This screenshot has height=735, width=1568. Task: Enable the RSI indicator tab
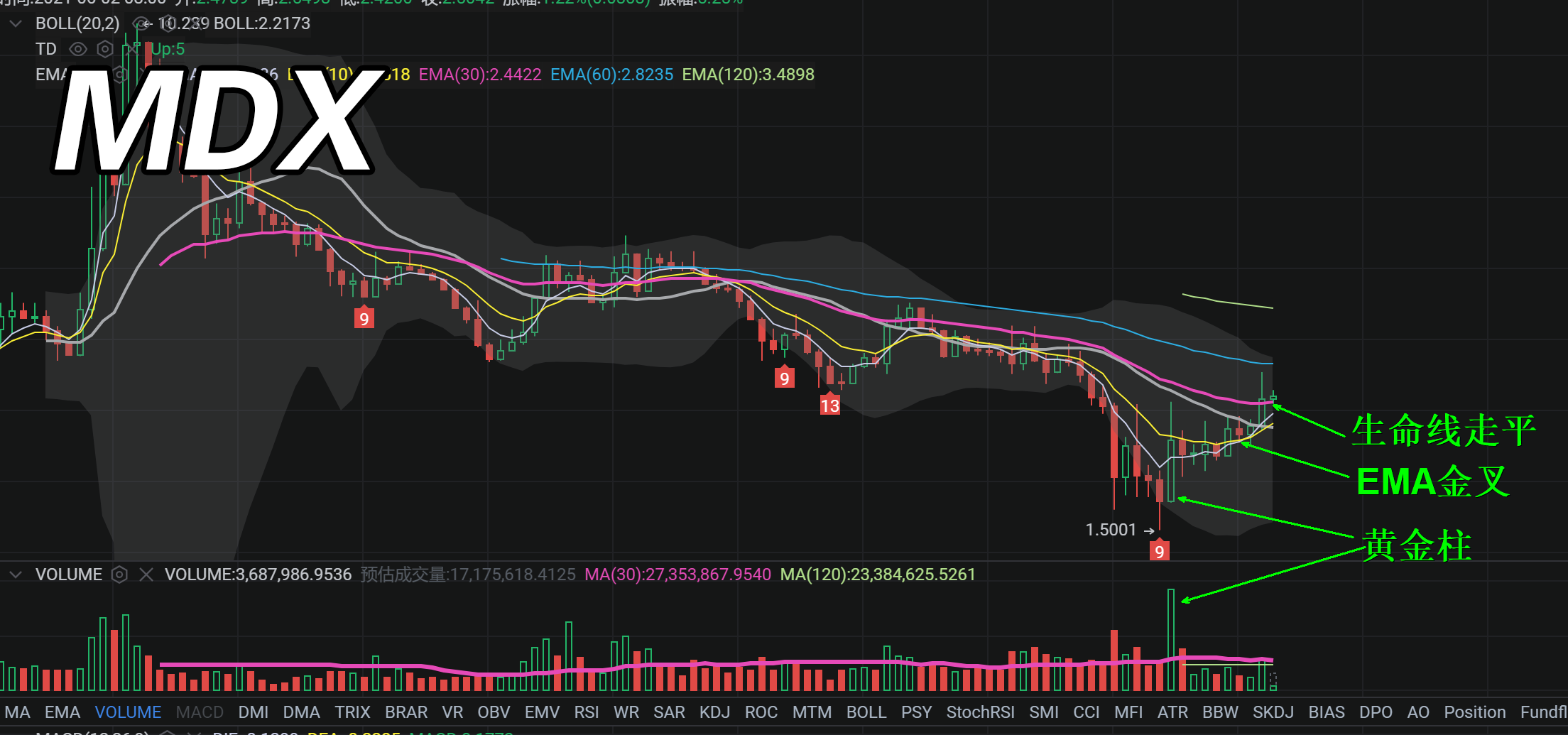tap(587, 712)
